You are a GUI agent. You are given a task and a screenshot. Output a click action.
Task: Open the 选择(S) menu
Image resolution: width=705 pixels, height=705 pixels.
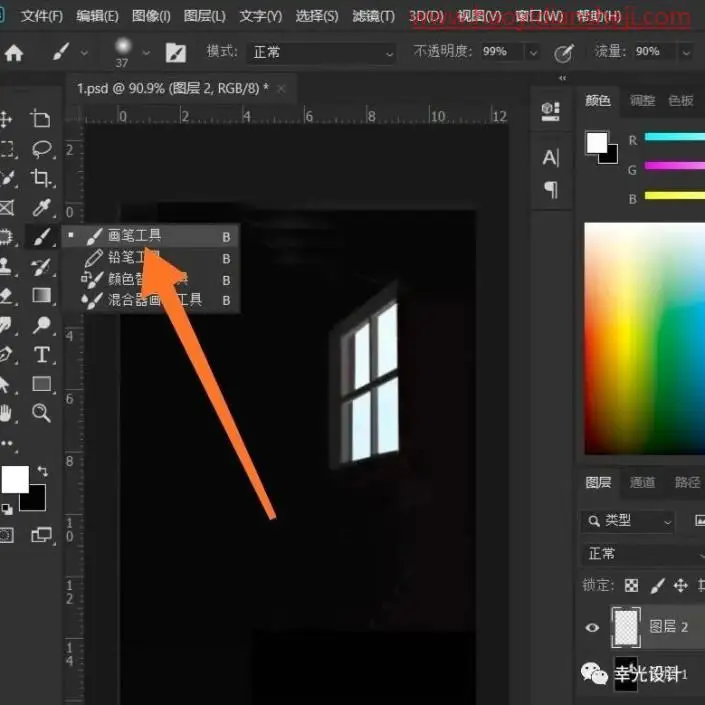(317, 17)
